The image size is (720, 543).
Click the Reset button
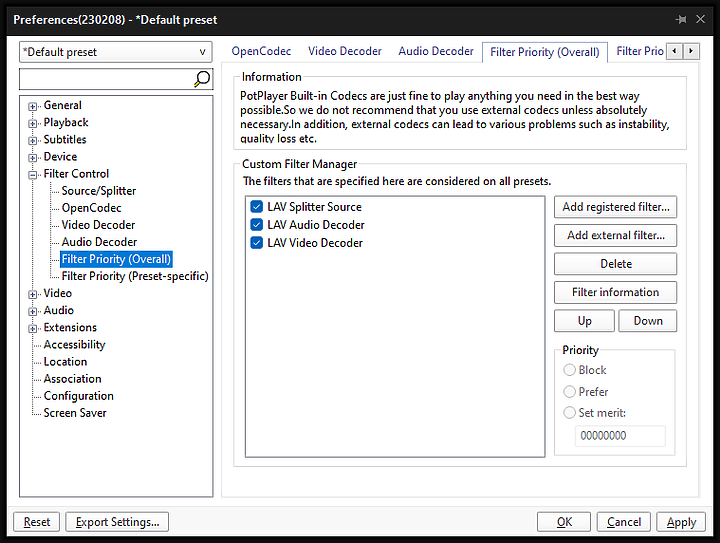pyautogui.click(x=37, y=522)
